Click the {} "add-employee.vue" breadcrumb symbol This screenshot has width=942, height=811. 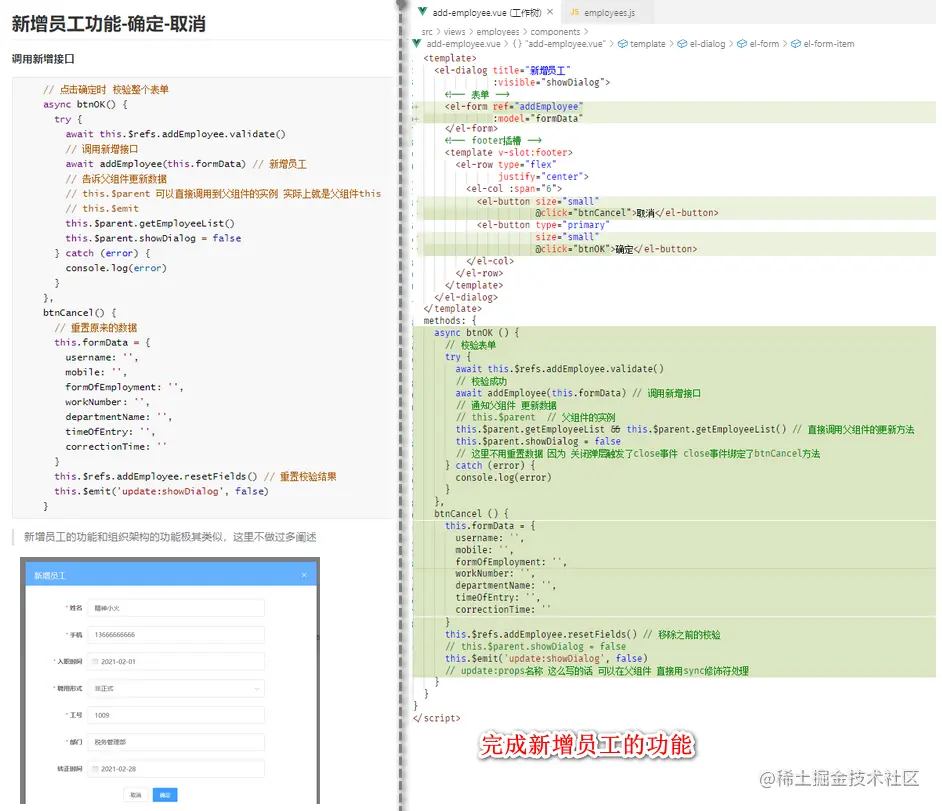point(559,44)
